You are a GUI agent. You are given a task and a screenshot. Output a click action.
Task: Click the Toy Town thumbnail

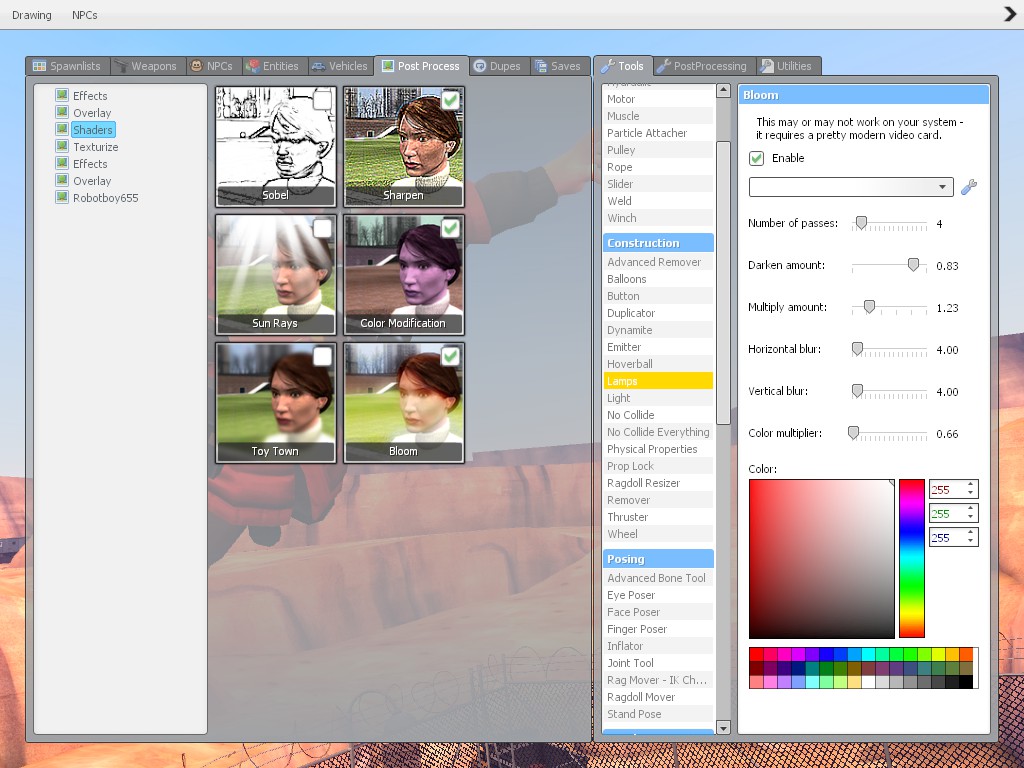pos(276,402)
